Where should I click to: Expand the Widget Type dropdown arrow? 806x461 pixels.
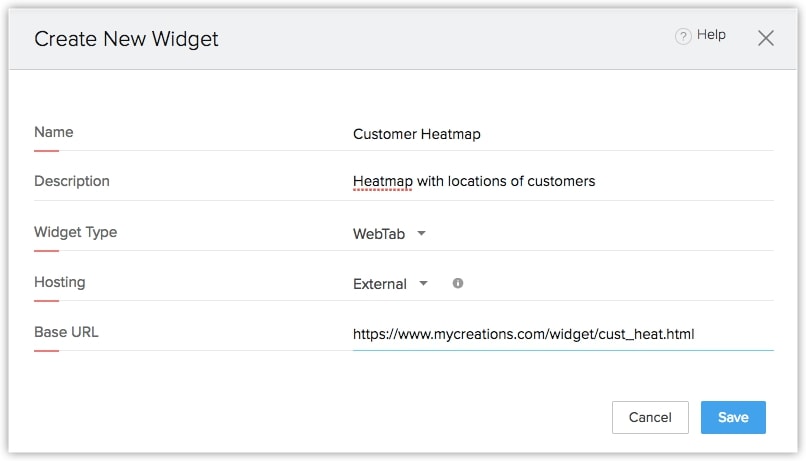(x=421, y=233)
